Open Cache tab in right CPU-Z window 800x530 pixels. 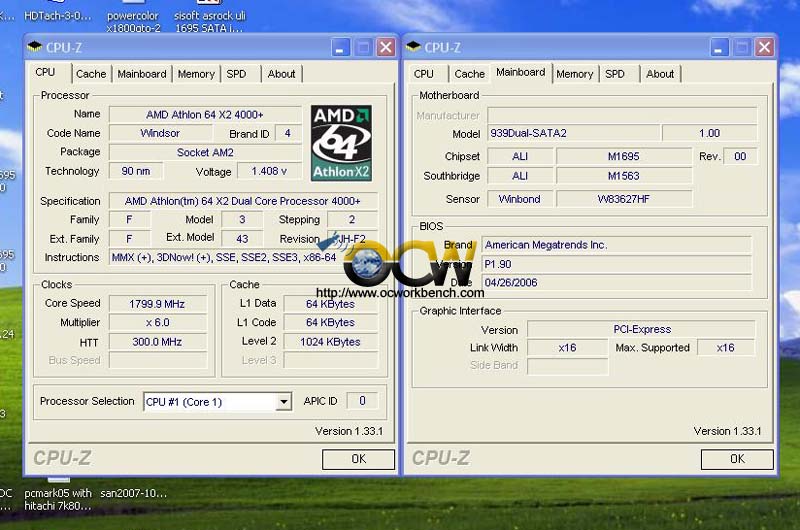coord(469,74)
